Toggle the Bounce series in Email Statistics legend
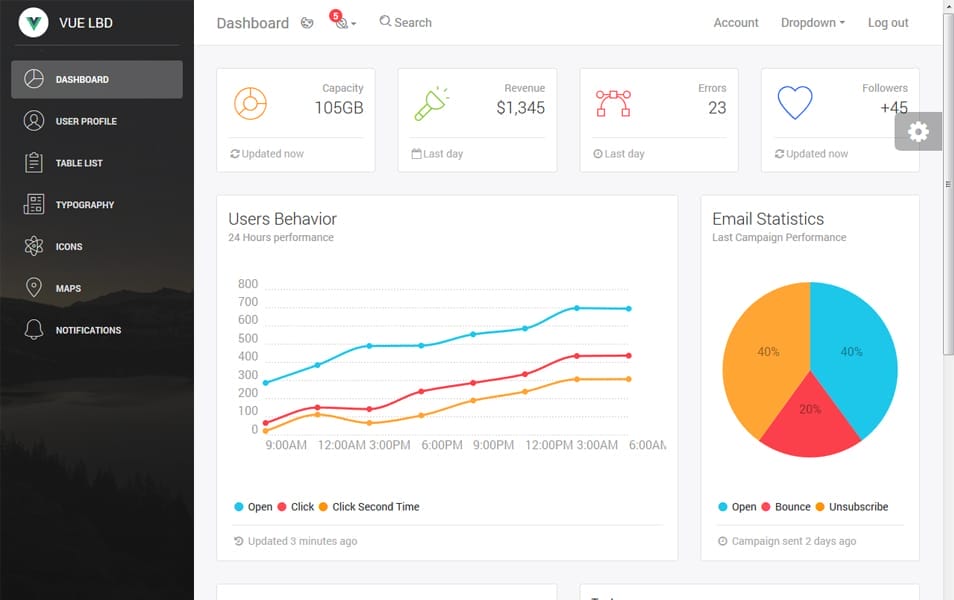954x600 pixels. (790, 507)
